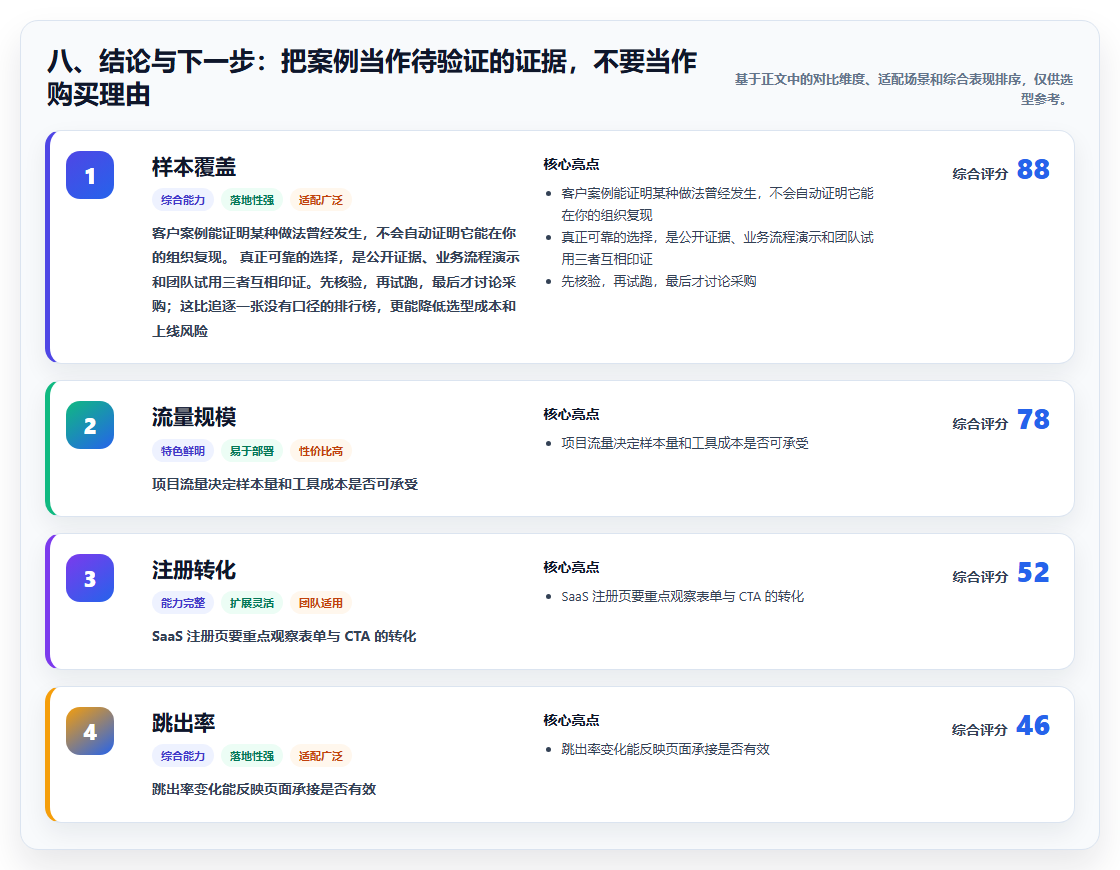The image size is (1120, 870).
Task: Click 注册转化 description under its tags
Action: (284, 636)
